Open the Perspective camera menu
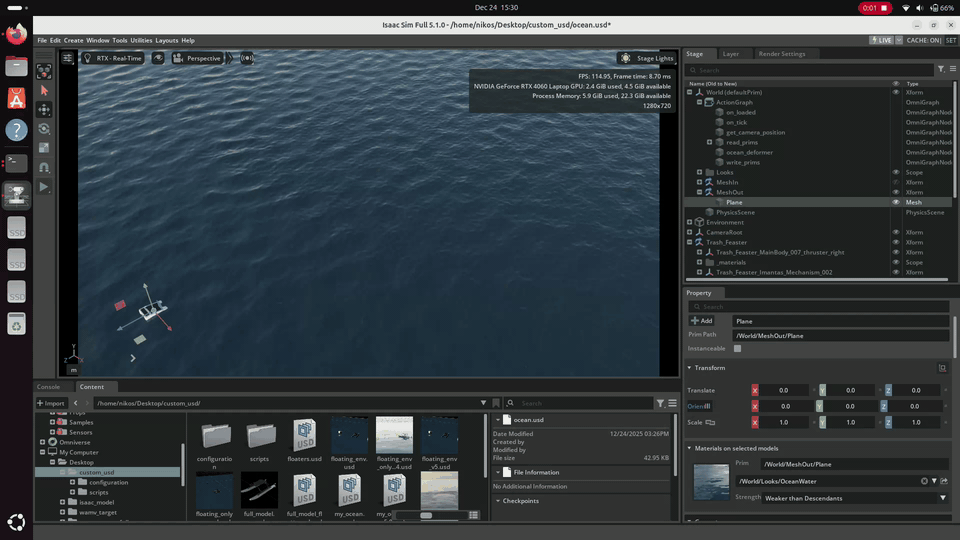The image size is (960, 540). click(x=197, y=58)
